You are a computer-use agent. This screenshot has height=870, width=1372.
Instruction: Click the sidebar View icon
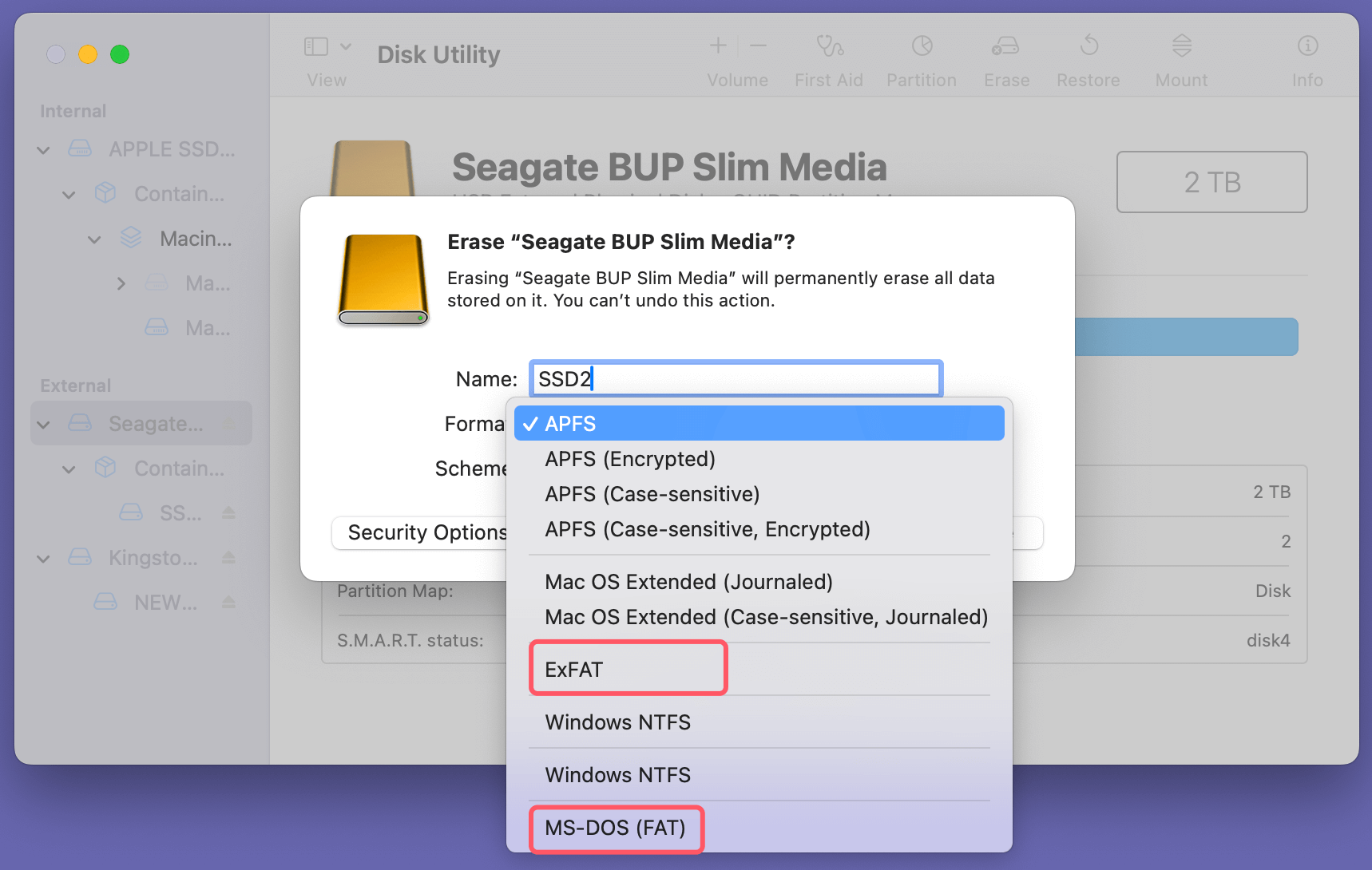click(315, 45)
